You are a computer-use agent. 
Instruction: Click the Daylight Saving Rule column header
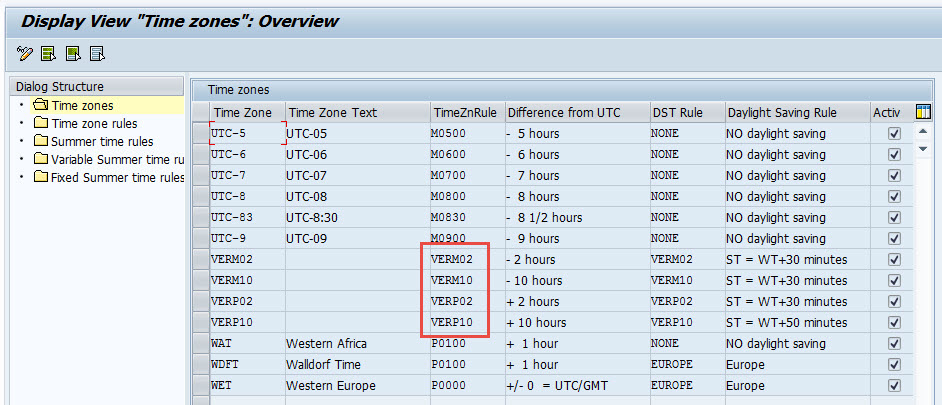pos(797,112)
